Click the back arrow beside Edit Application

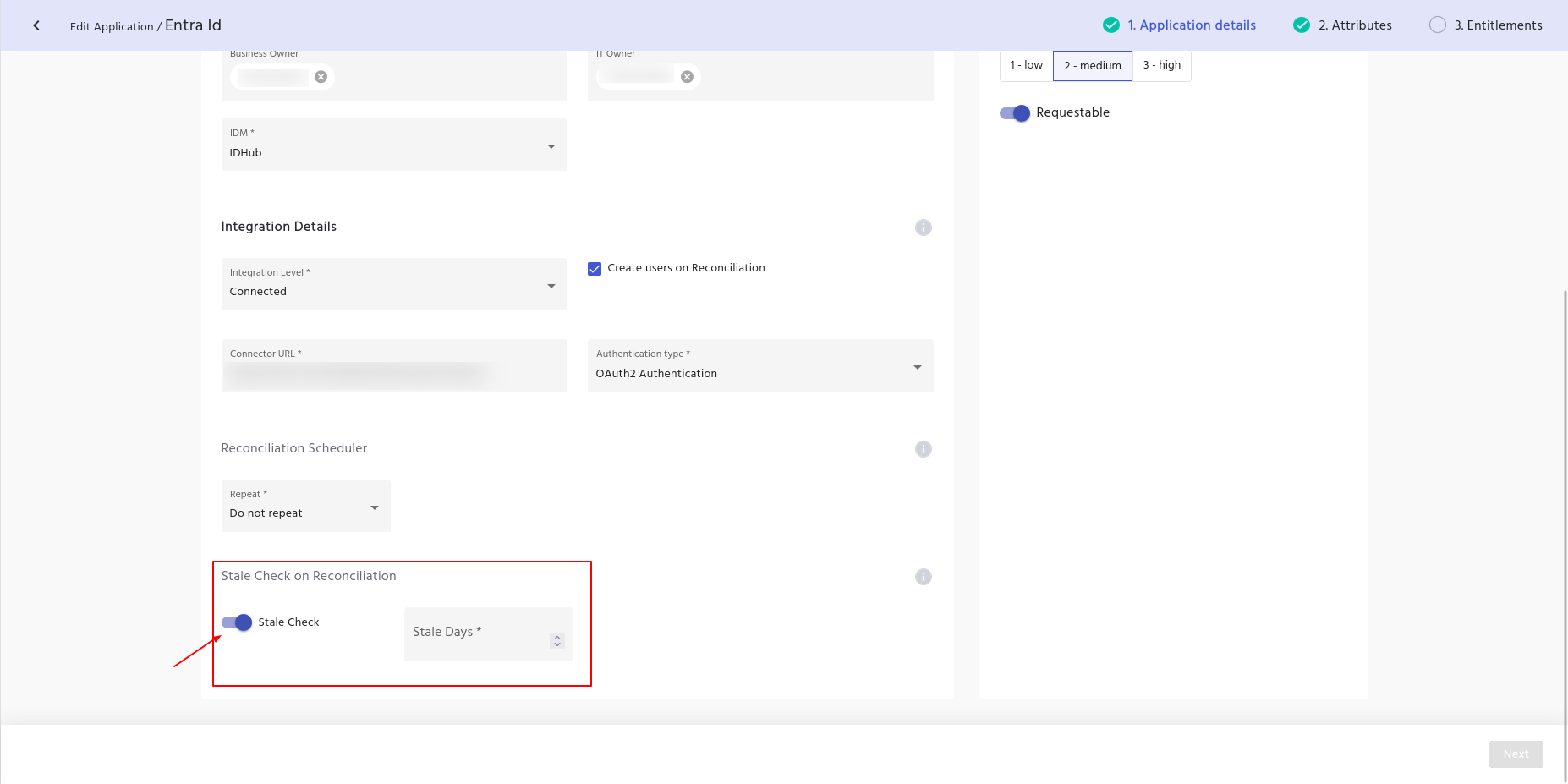36,25
